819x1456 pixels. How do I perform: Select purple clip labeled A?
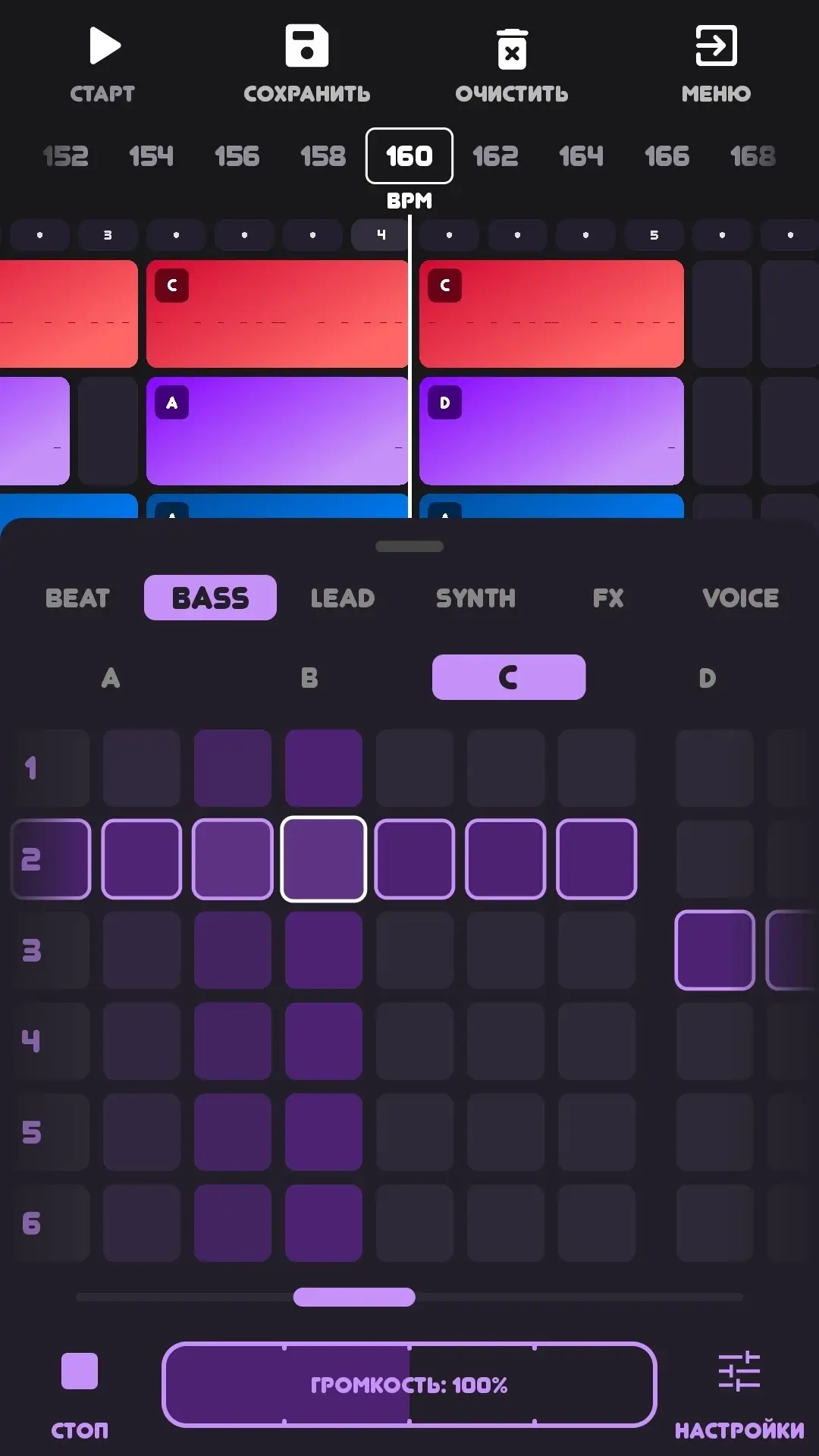pyautogui.click(x=277, y=431)
